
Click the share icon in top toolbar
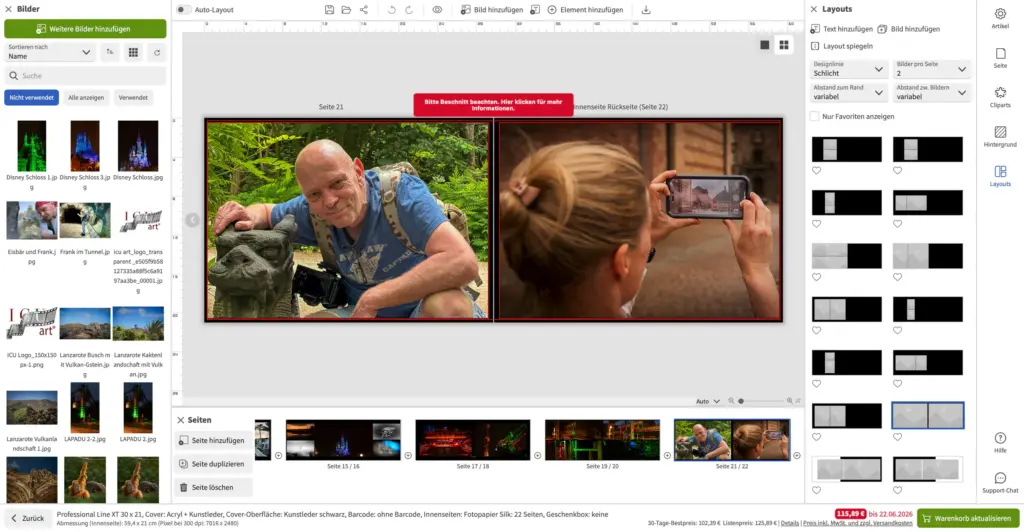point(364,10)
